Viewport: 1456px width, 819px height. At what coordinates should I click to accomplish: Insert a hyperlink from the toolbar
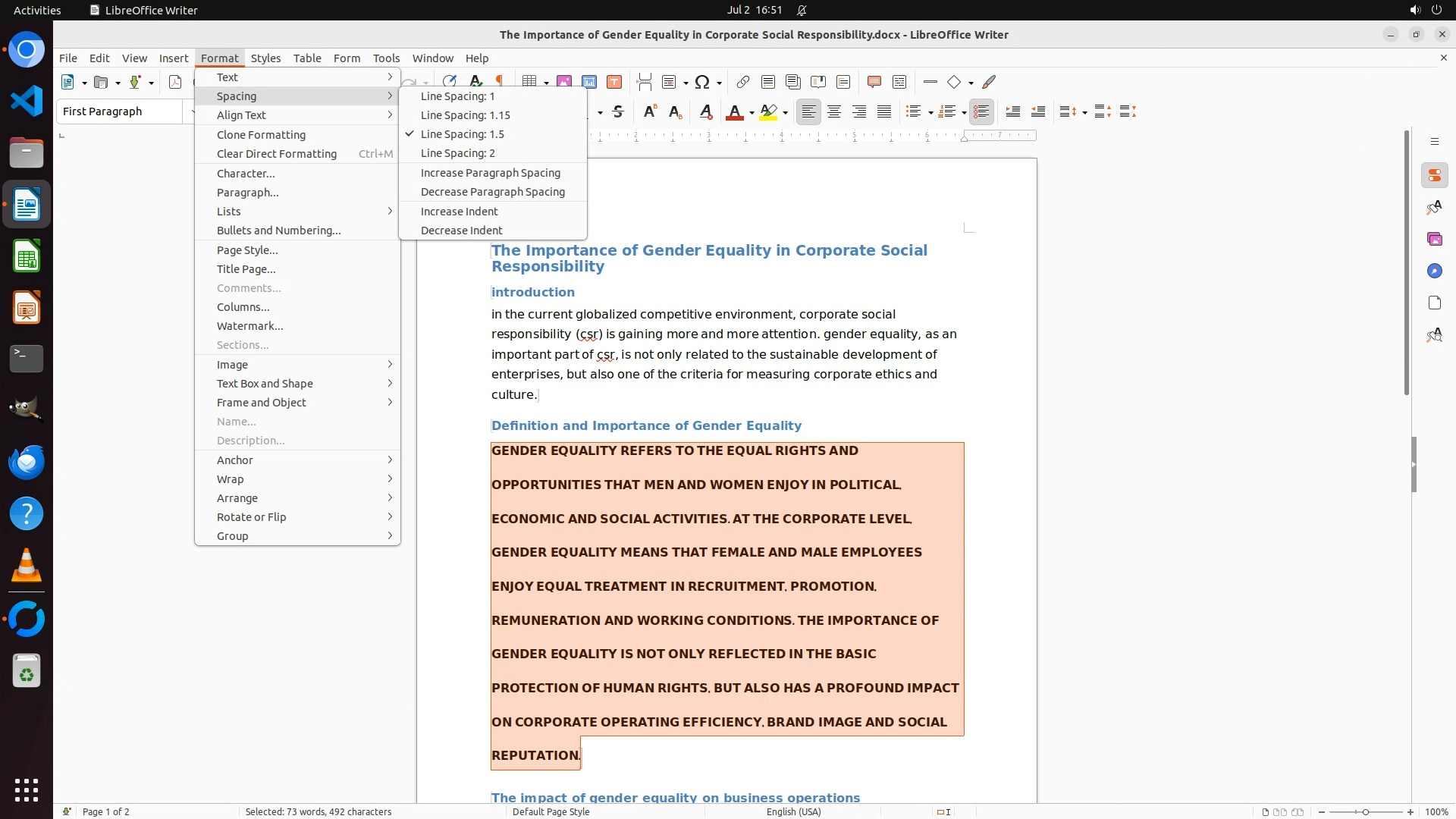(x=742, y=82)
